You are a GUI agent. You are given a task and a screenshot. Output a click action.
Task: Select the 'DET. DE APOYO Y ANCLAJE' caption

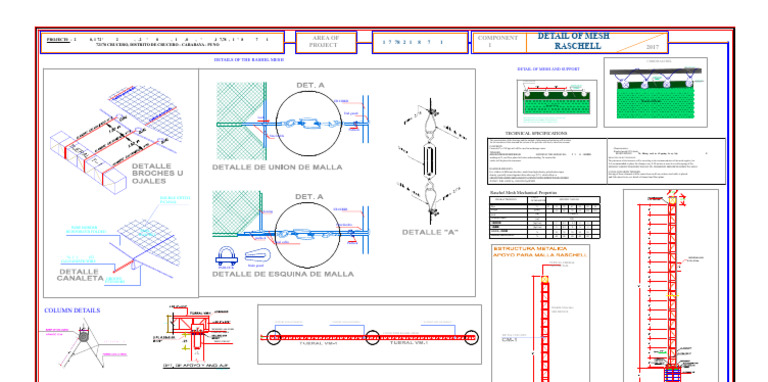[196, 365]
